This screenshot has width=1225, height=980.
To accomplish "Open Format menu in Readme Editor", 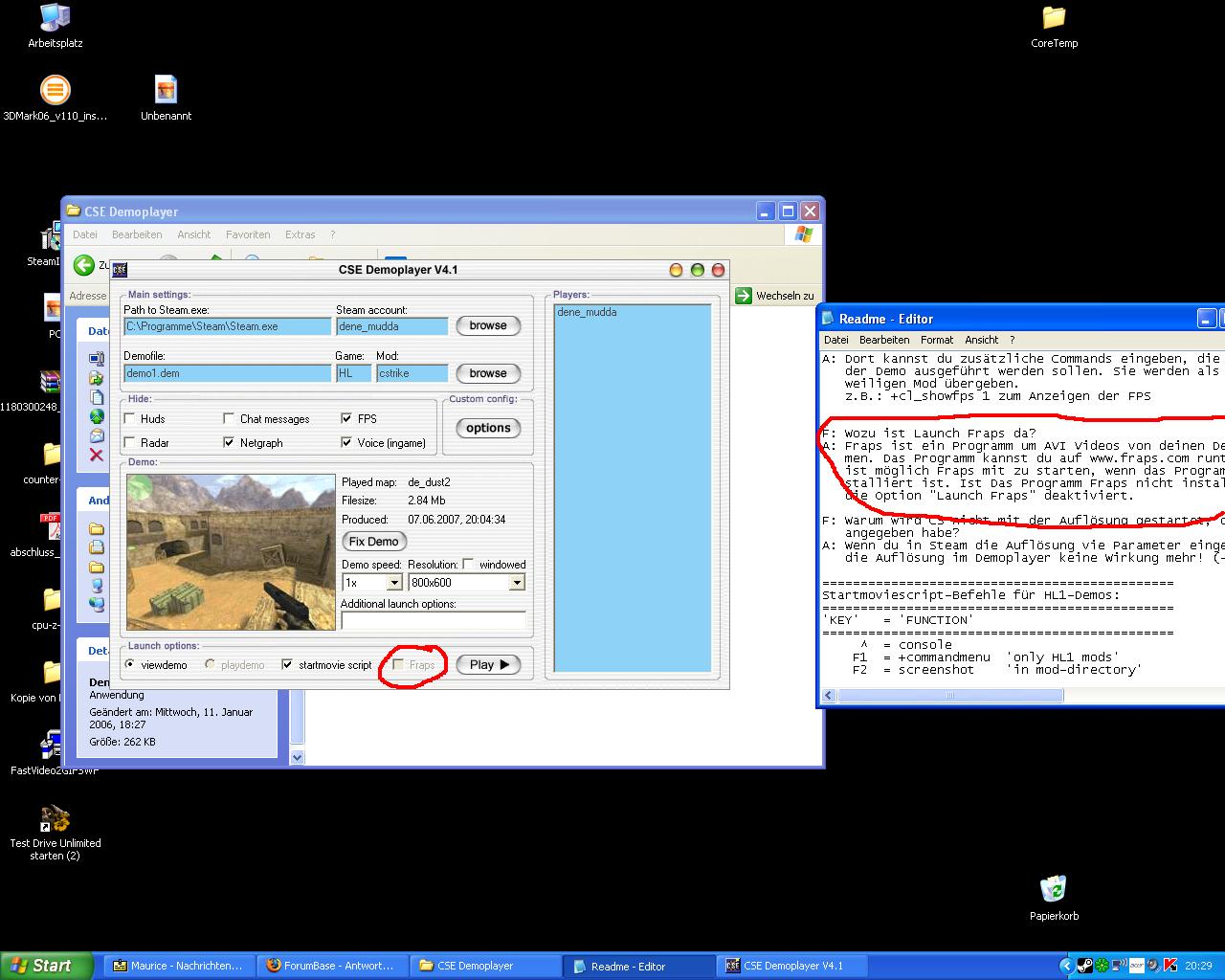I will click(x=937, y=340).
